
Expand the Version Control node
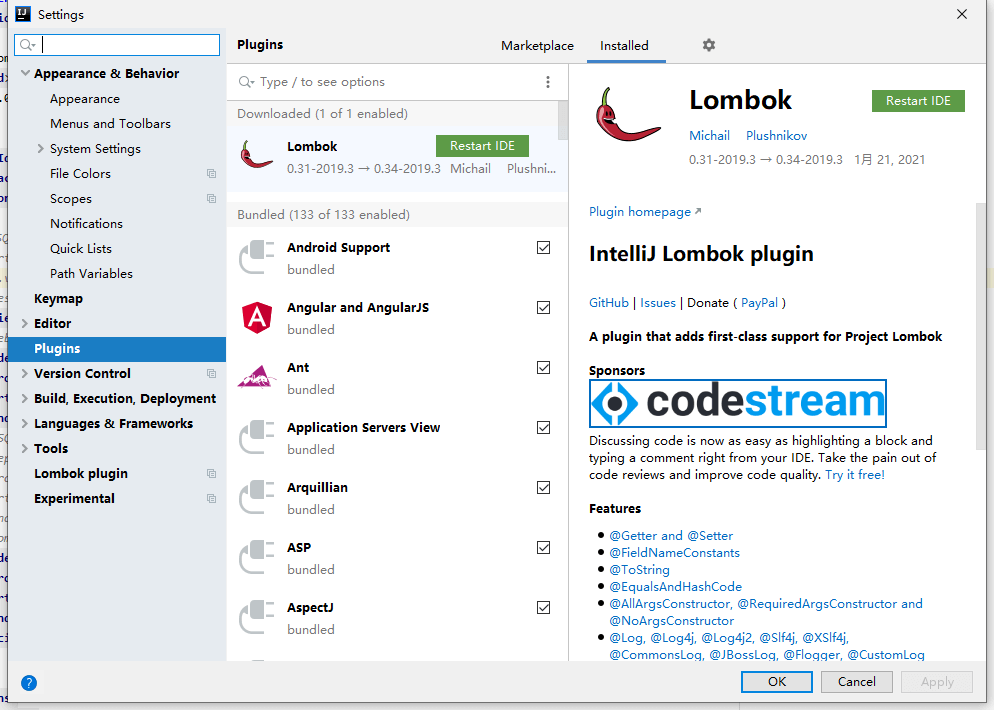coord(25,373)
